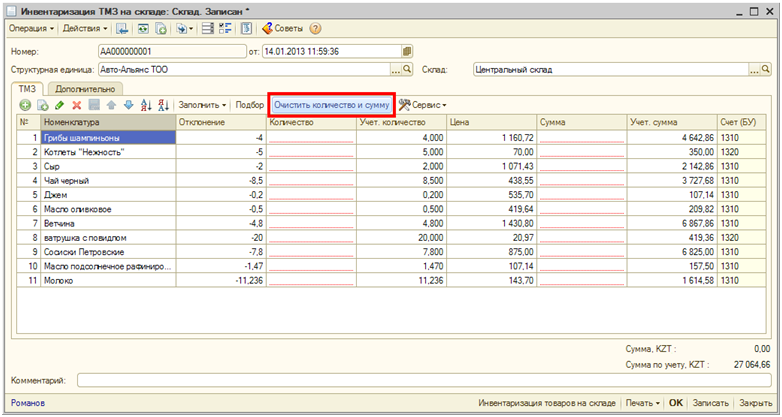Click the pencil Edit row icon
Screen dimensions: 782x417
click(59, 105)
